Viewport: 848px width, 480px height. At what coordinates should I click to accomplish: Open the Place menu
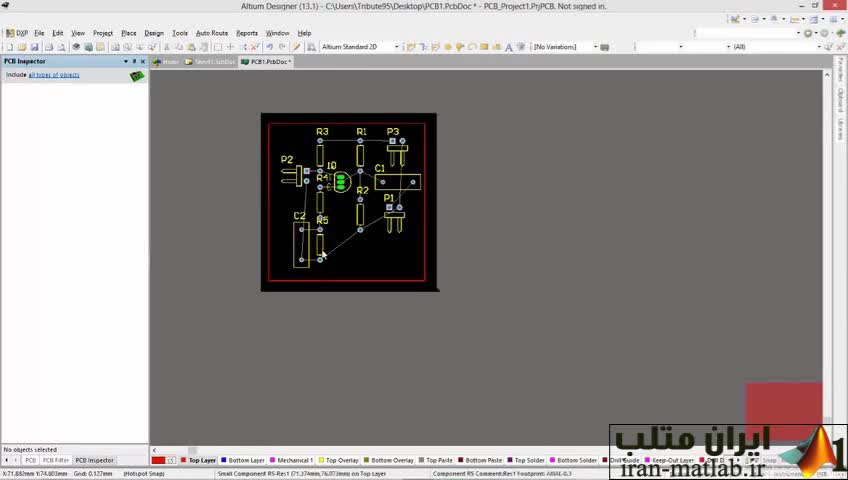pos(129,33)
